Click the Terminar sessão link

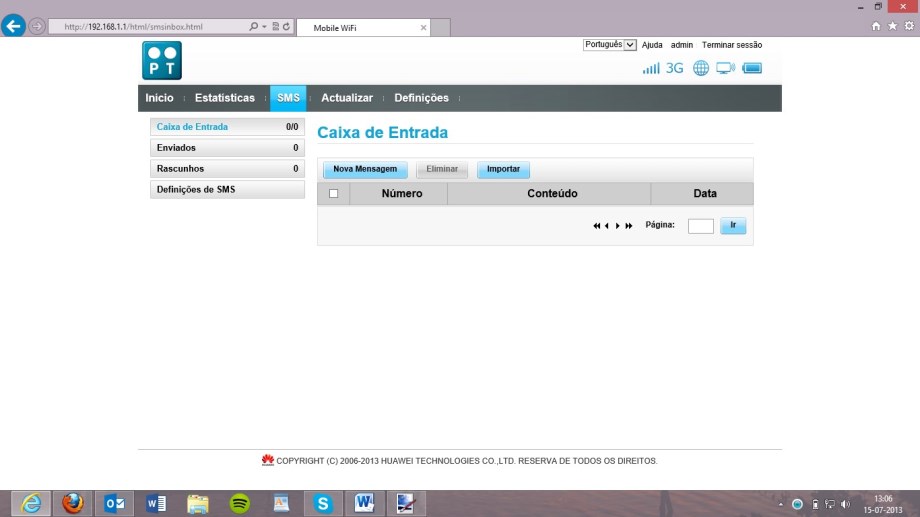point(732,45)
